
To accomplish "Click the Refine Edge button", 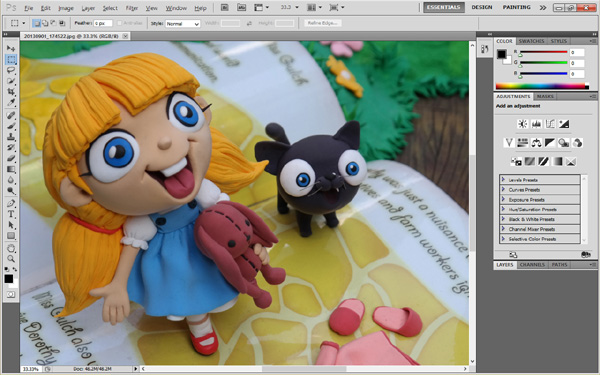I will pos(322,23).
